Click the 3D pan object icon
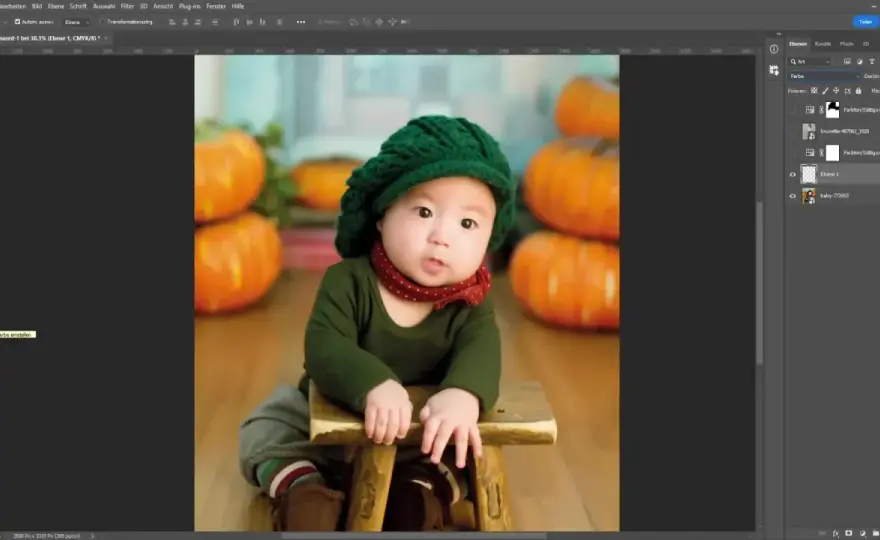Screen dimensions: 880x540 [x=379, y=22]
